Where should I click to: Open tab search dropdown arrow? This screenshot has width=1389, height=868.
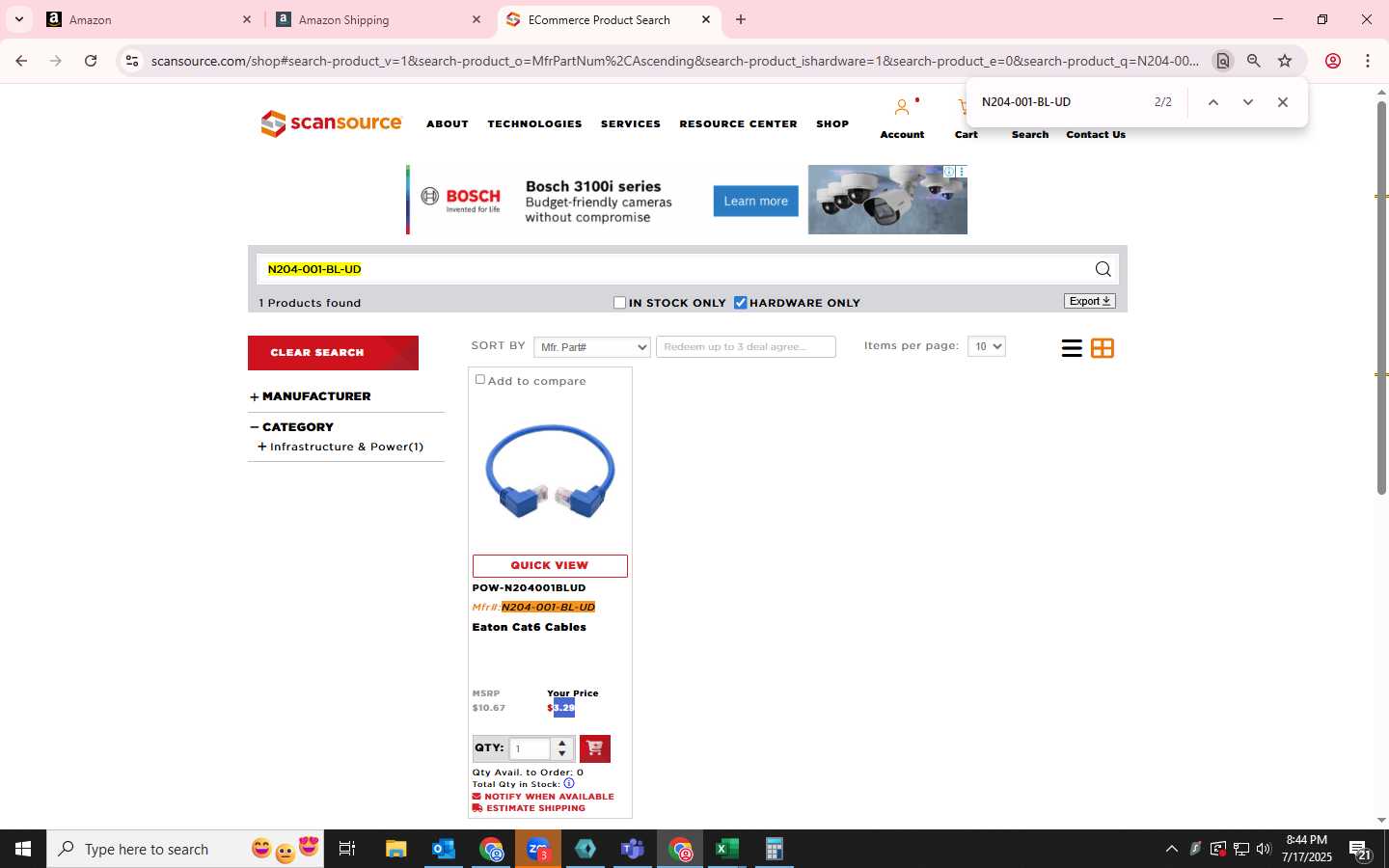[x=18, y=19]
